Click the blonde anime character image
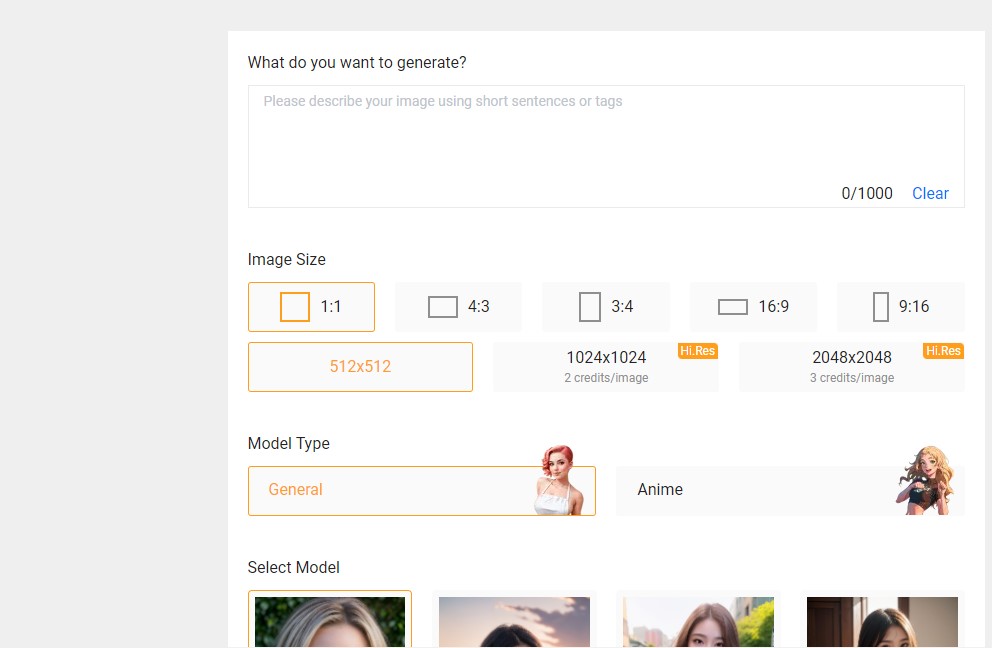Viewport: 992px width, 648px height. (926, 480)
